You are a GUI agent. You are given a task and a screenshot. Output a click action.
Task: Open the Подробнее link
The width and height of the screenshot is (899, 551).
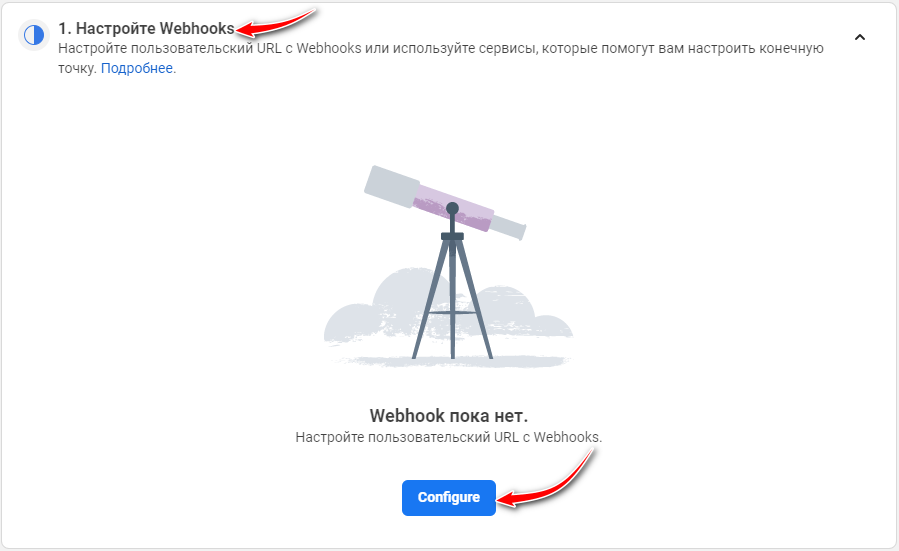point(137,68)
